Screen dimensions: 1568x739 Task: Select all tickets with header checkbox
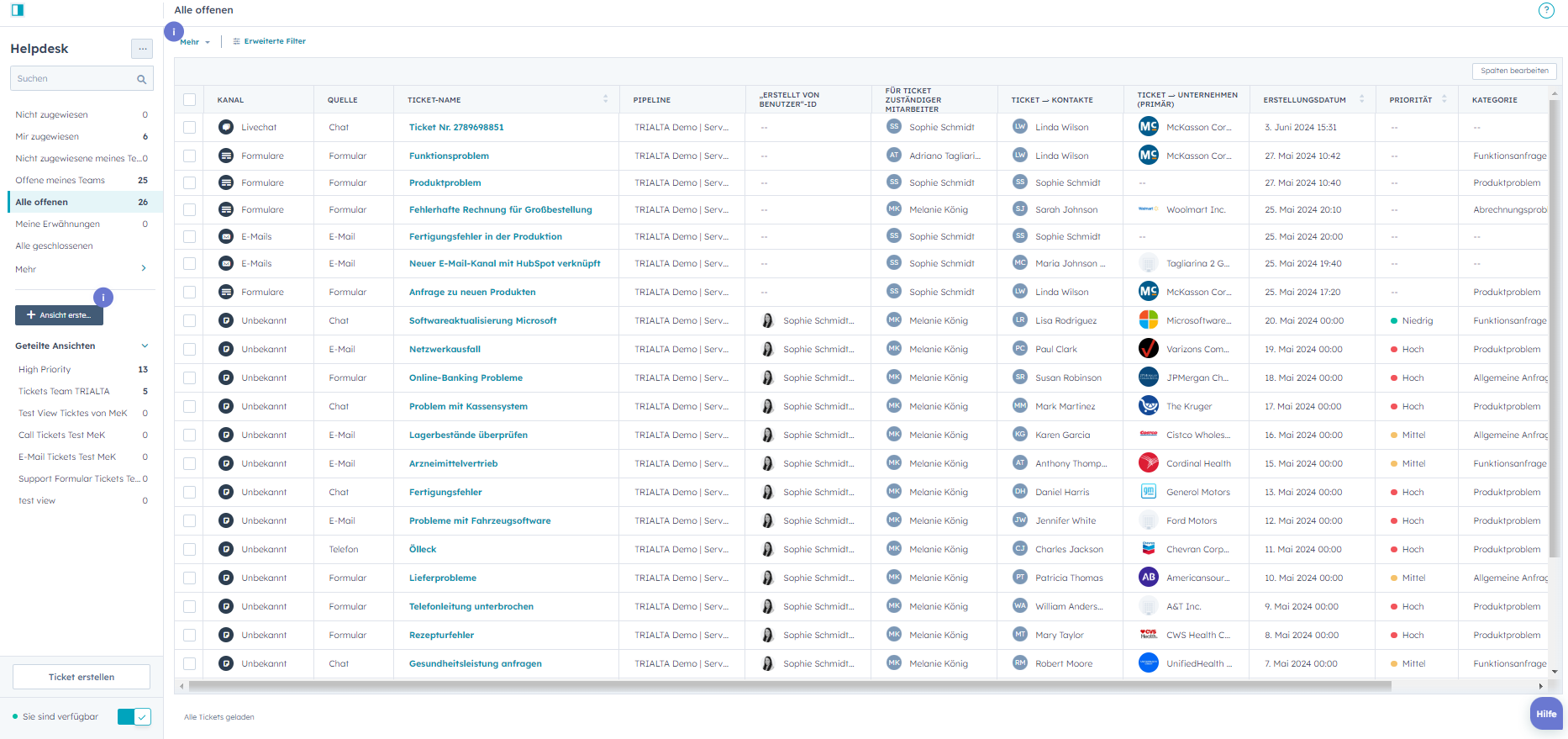point(189,100)
